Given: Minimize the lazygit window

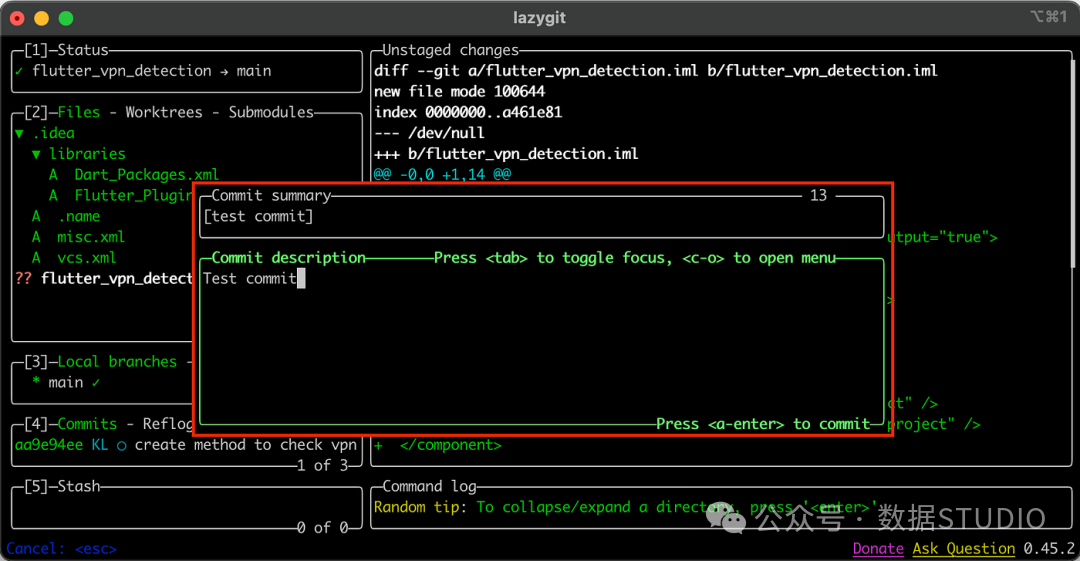Looking at the screenshot, I should click(41, 18).
